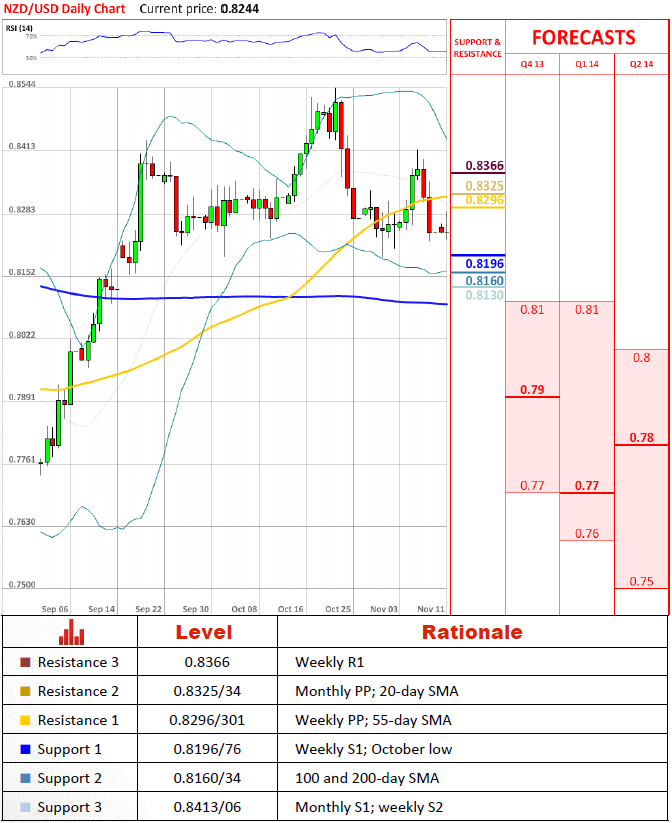672x823 pixels.
Task: Click the 'Q4 13' forecast column header
Action: (532, 64)
